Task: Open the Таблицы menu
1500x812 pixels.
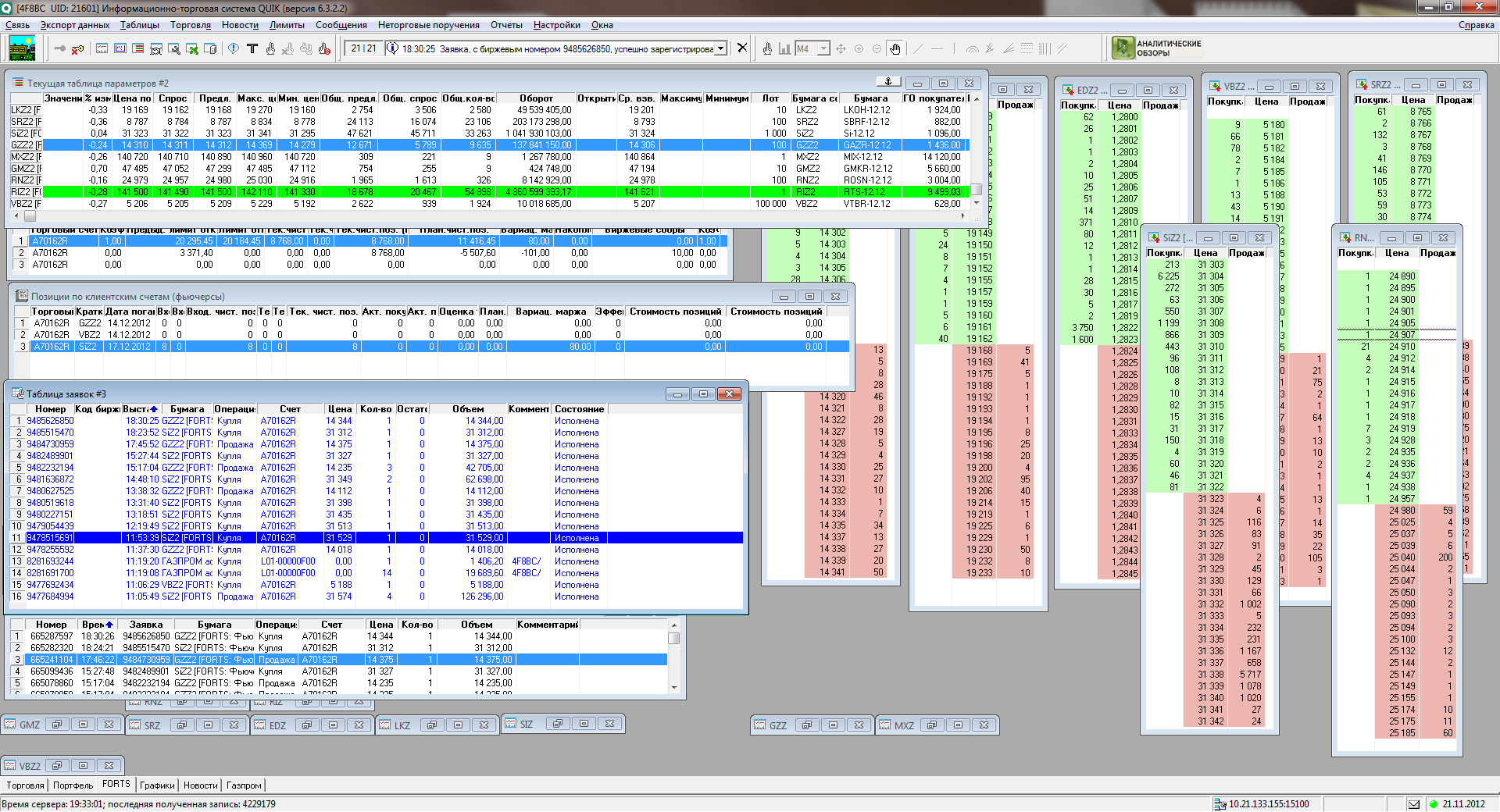Action: point(140,25)
